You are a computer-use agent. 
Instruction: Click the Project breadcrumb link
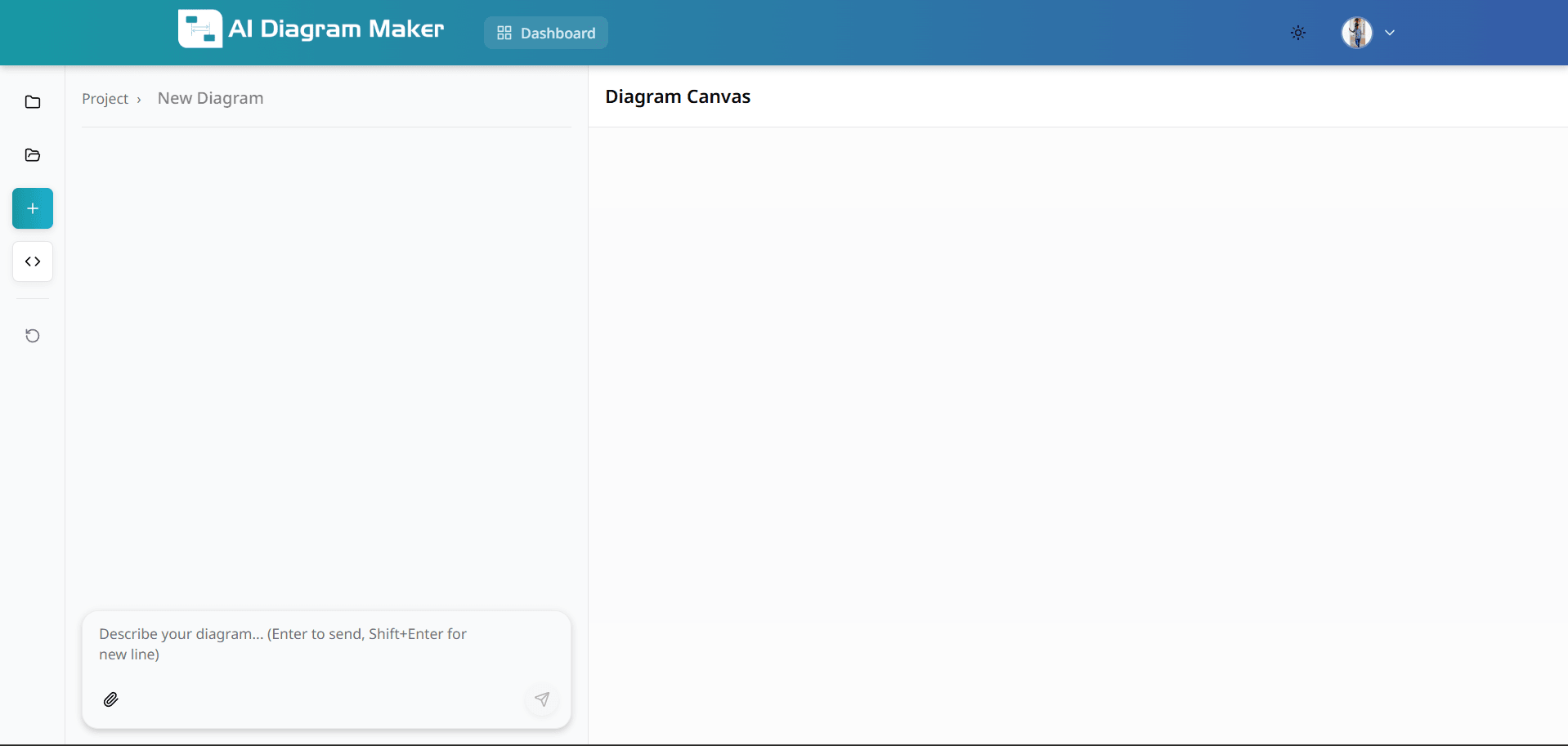click(x=105, y=98)
